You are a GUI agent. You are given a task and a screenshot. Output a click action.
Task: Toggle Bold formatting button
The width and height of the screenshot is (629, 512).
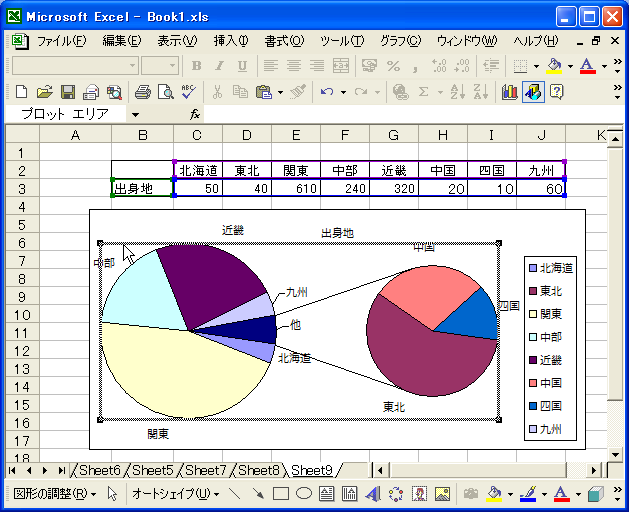(197, 65)
